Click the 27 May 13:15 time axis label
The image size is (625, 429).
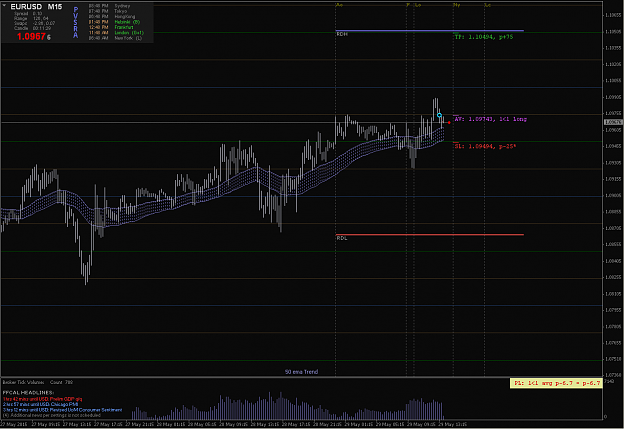(x=77, y=424)
